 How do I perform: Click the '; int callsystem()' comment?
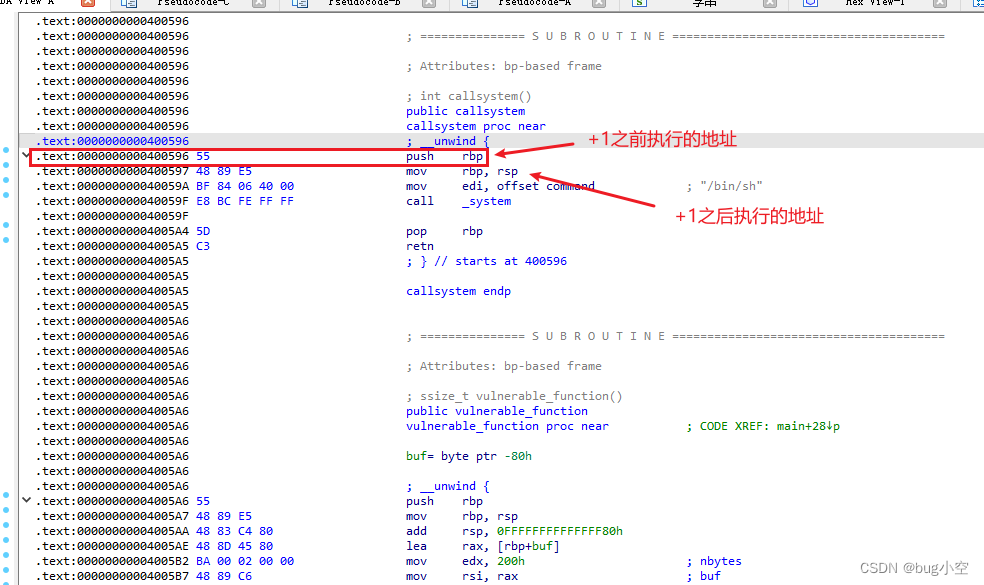[469, 96]
